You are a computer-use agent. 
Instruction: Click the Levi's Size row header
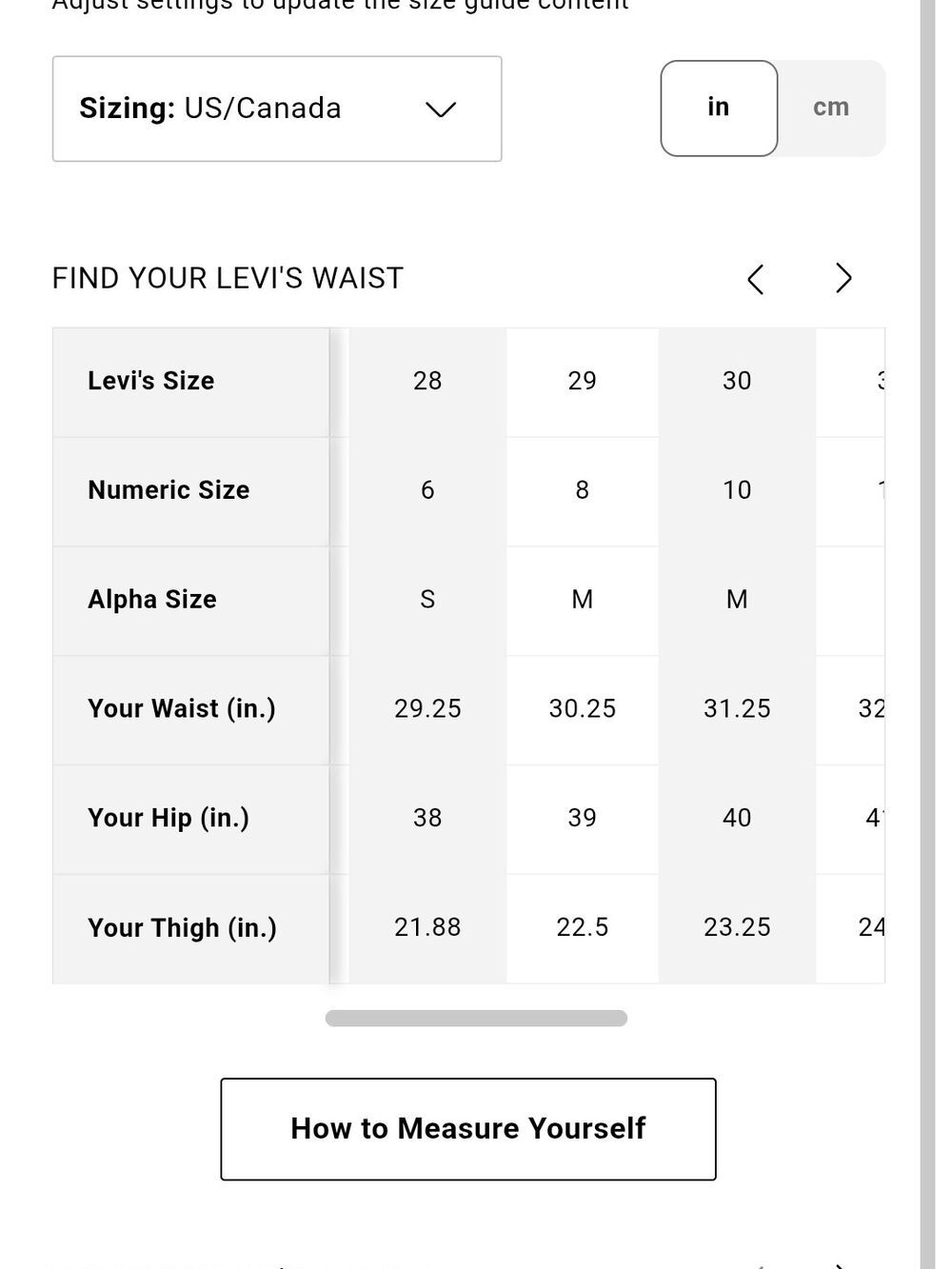[x=191, y=383]
